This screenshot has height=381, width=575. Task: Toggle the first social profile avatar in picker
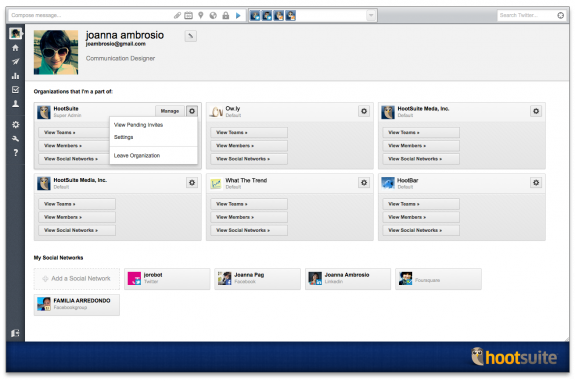pyautogui.click(x=255, y=15)
